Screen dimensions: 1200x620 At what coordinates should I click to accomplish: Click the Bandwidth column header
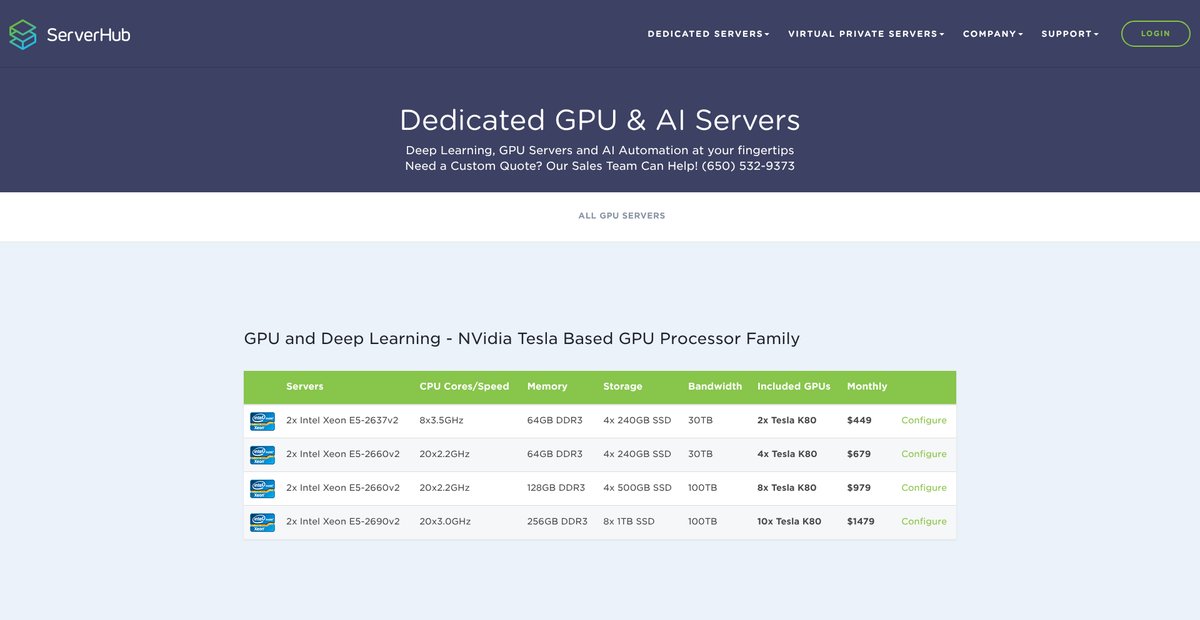click(x=715, y=387)
